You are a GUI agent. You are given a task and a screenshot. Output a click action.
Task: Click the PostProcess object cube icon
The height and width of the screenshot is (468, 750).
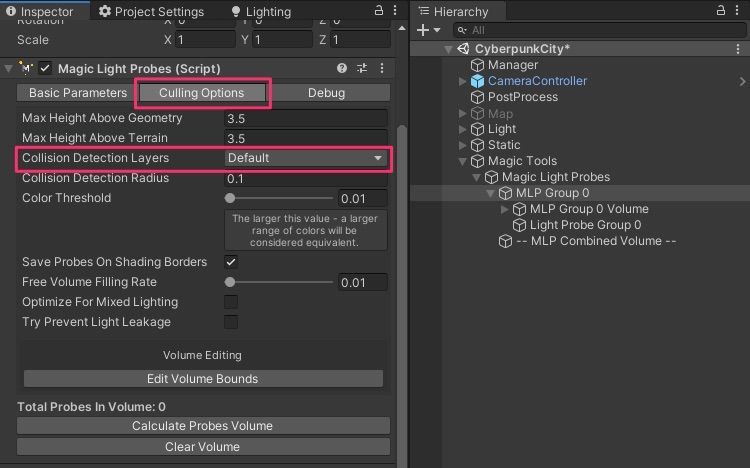coord(477,97)
